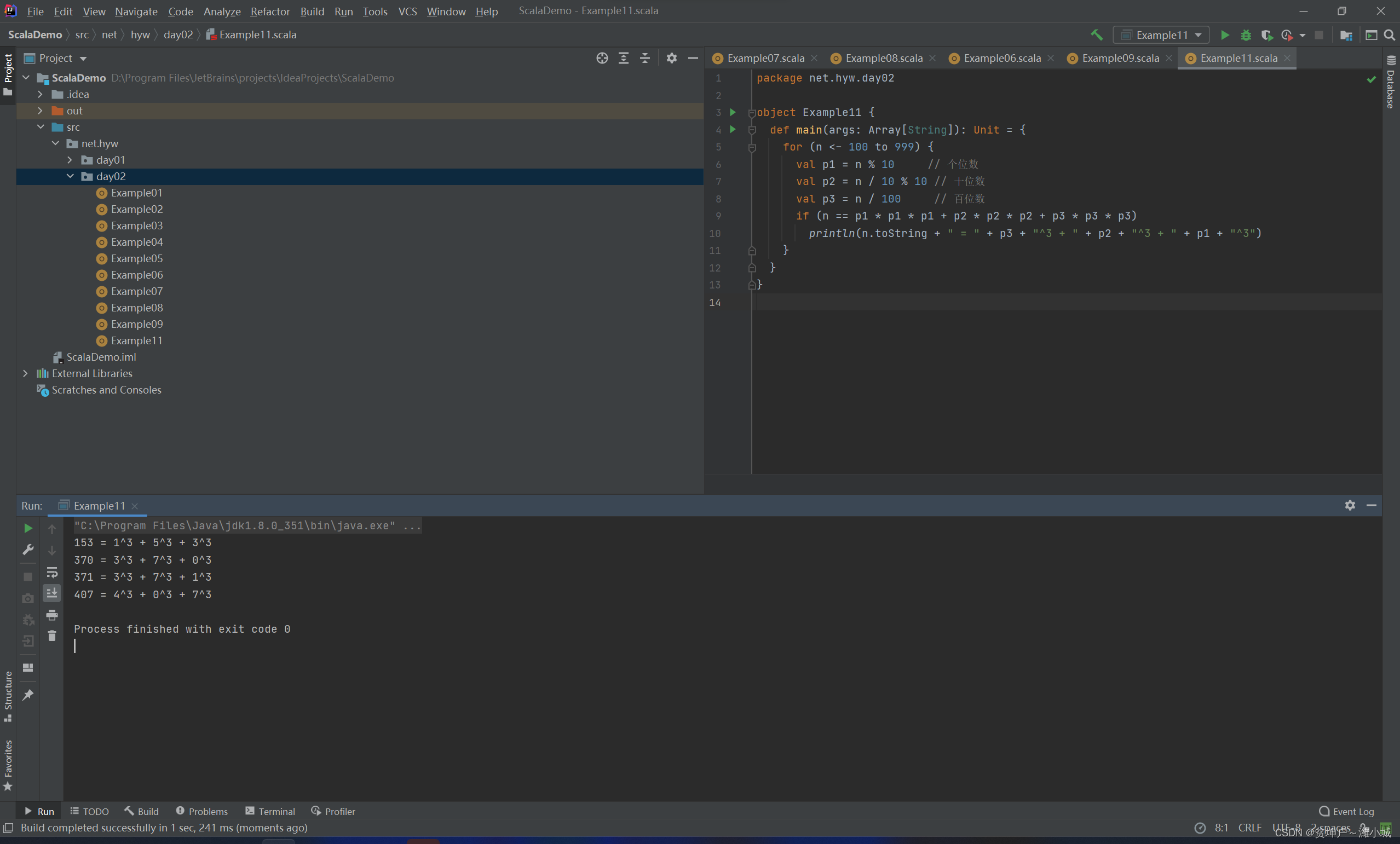Open Project panel settings gear
The image size is (1400, 844).
tap(672, 58)
